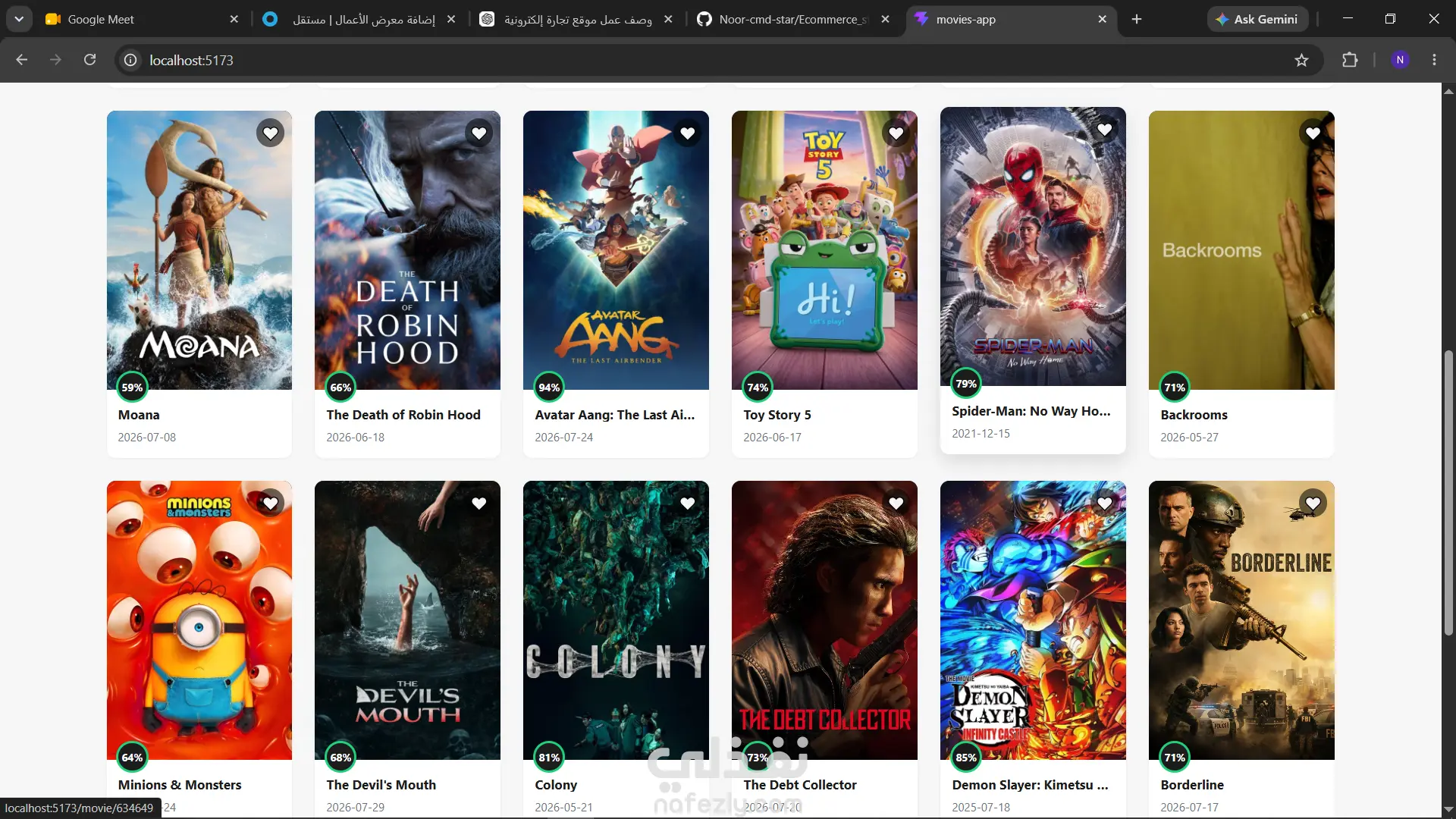This screenshot has height=819, width=1456.
Task: Click the vertical scrollbar thumb
Action: point(1448,493)
